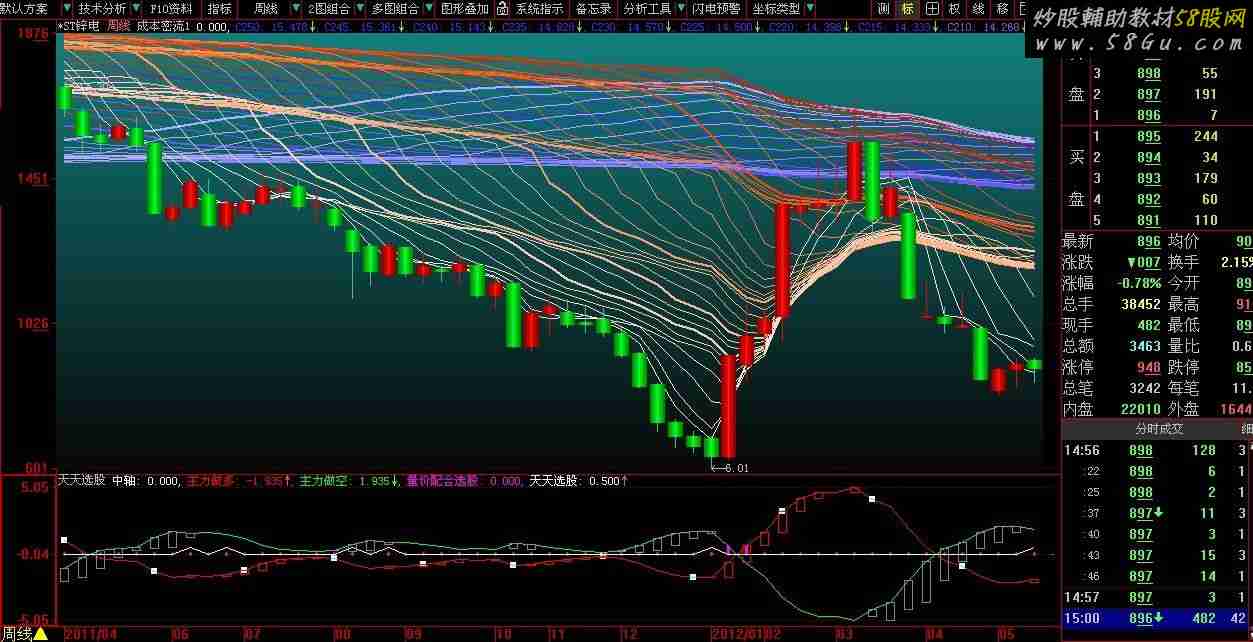Click the 主力做空 indicator label
This screenshot has width=1253, height=642.
(323, 481)
